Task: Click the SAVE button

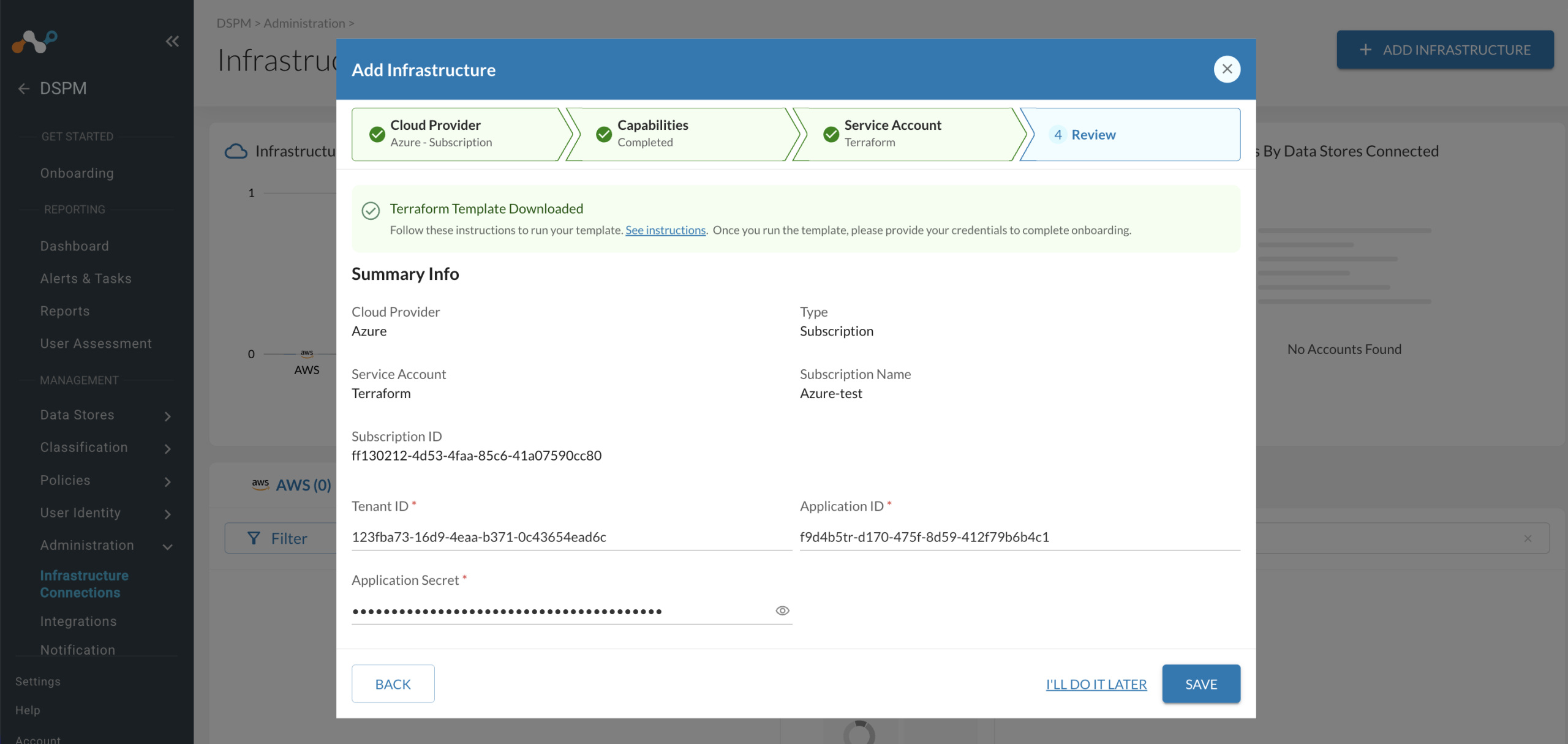Action: pyautogui.click(x=1201, y=684)
